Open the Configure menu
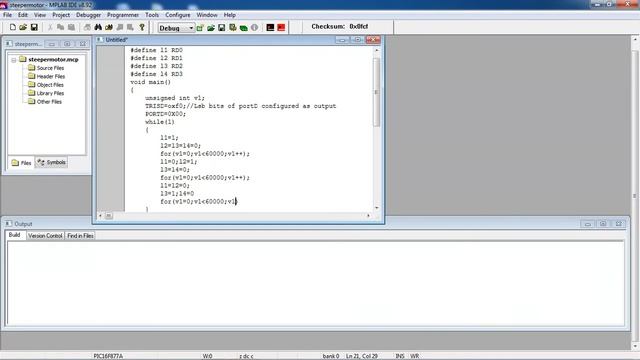640x360 pixels. (178, 15)
